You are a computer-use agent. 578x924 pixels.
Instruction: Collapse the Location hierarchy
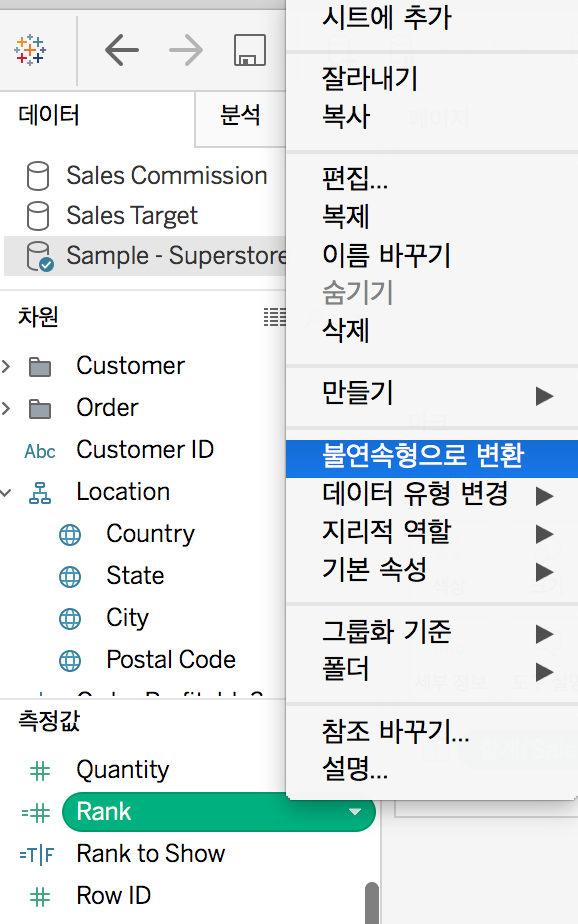[x=6, y=492]
